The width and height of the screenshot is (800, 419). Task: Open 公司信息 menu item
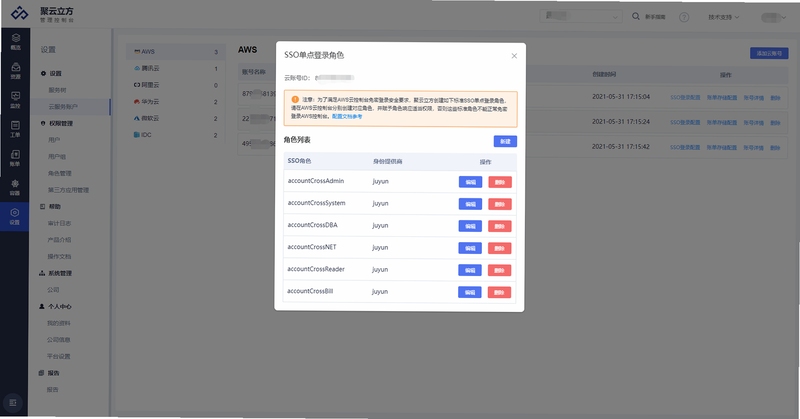click(59, 339)
